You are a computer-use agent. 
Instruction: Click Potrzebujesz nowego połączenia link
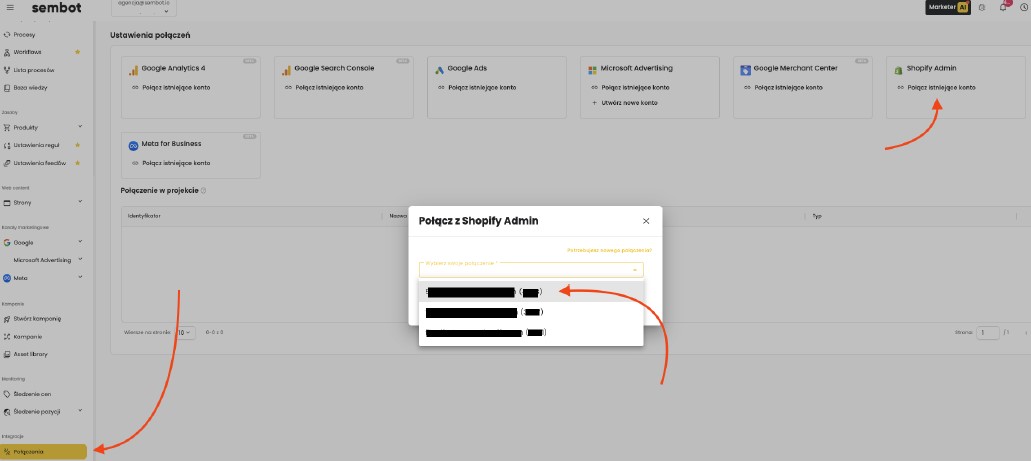(610, 251)
